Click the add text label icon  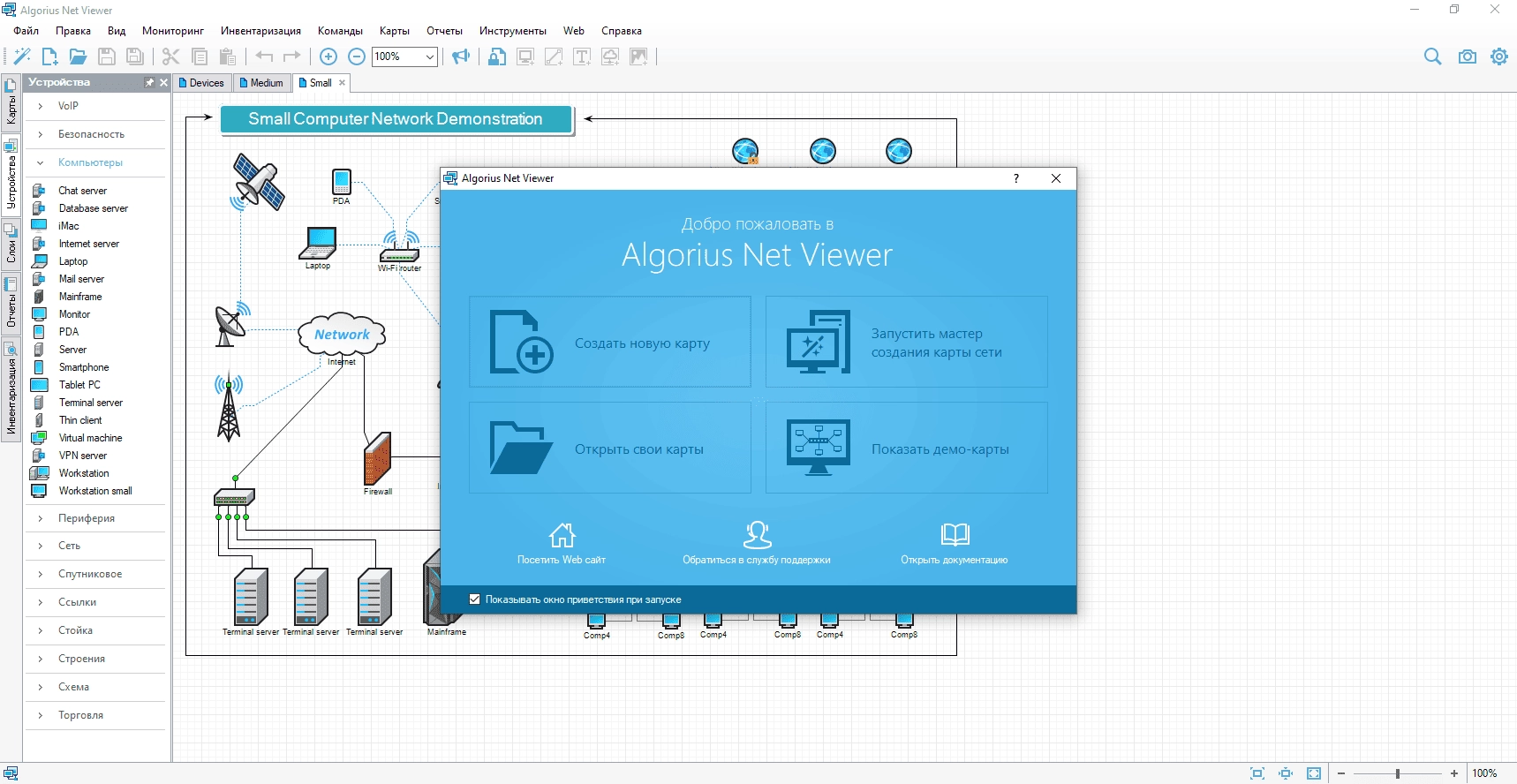tap(582, 57)
